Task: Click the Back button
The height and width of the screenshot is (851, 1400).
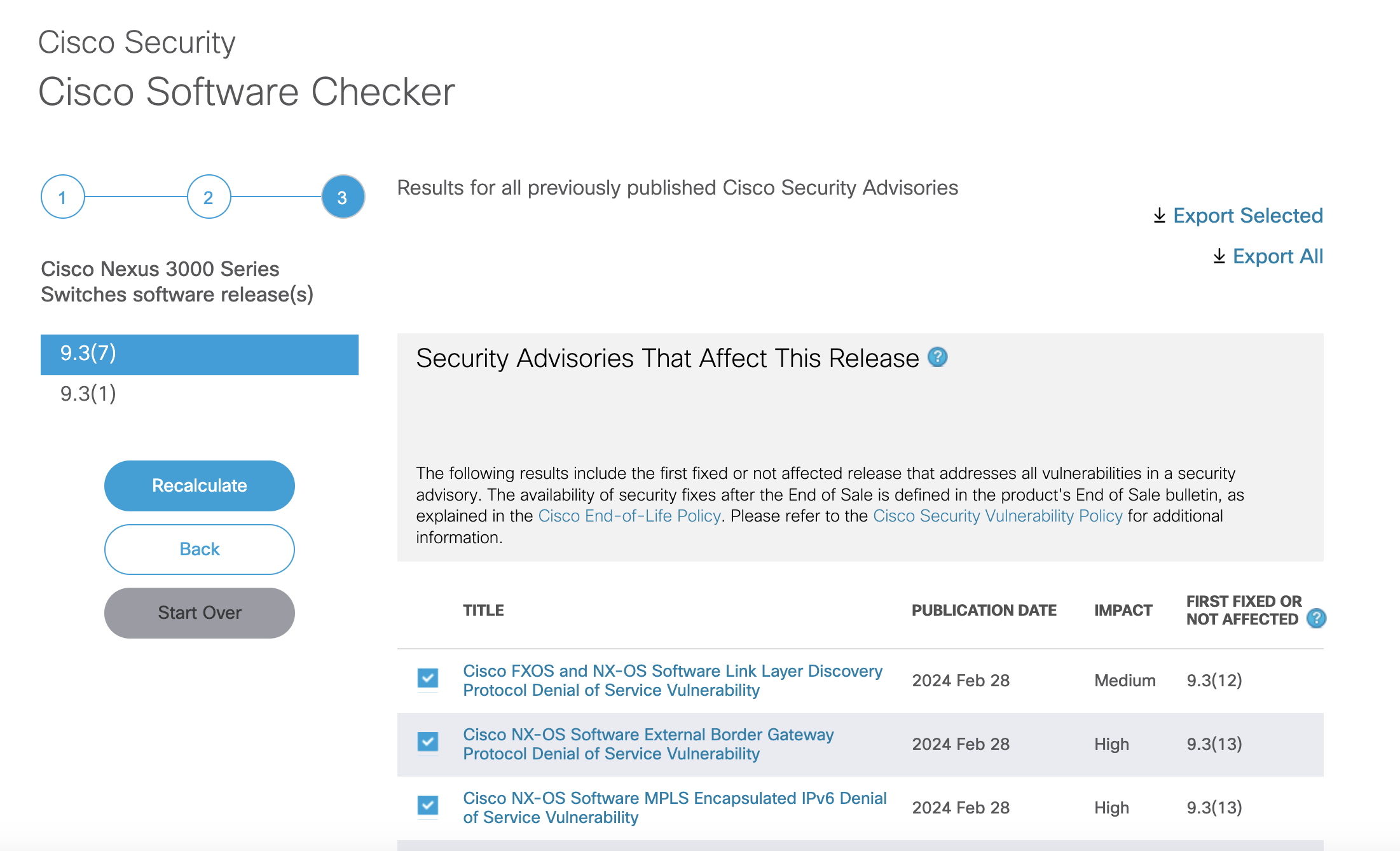Action: (x=199, y=549)
